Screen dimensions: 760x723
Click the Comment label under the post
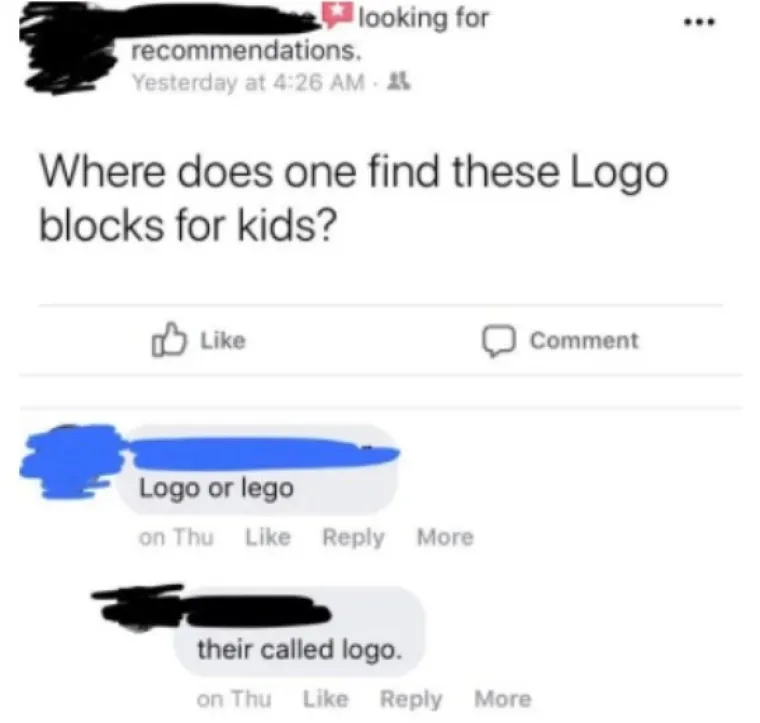(x=584, y=340)
